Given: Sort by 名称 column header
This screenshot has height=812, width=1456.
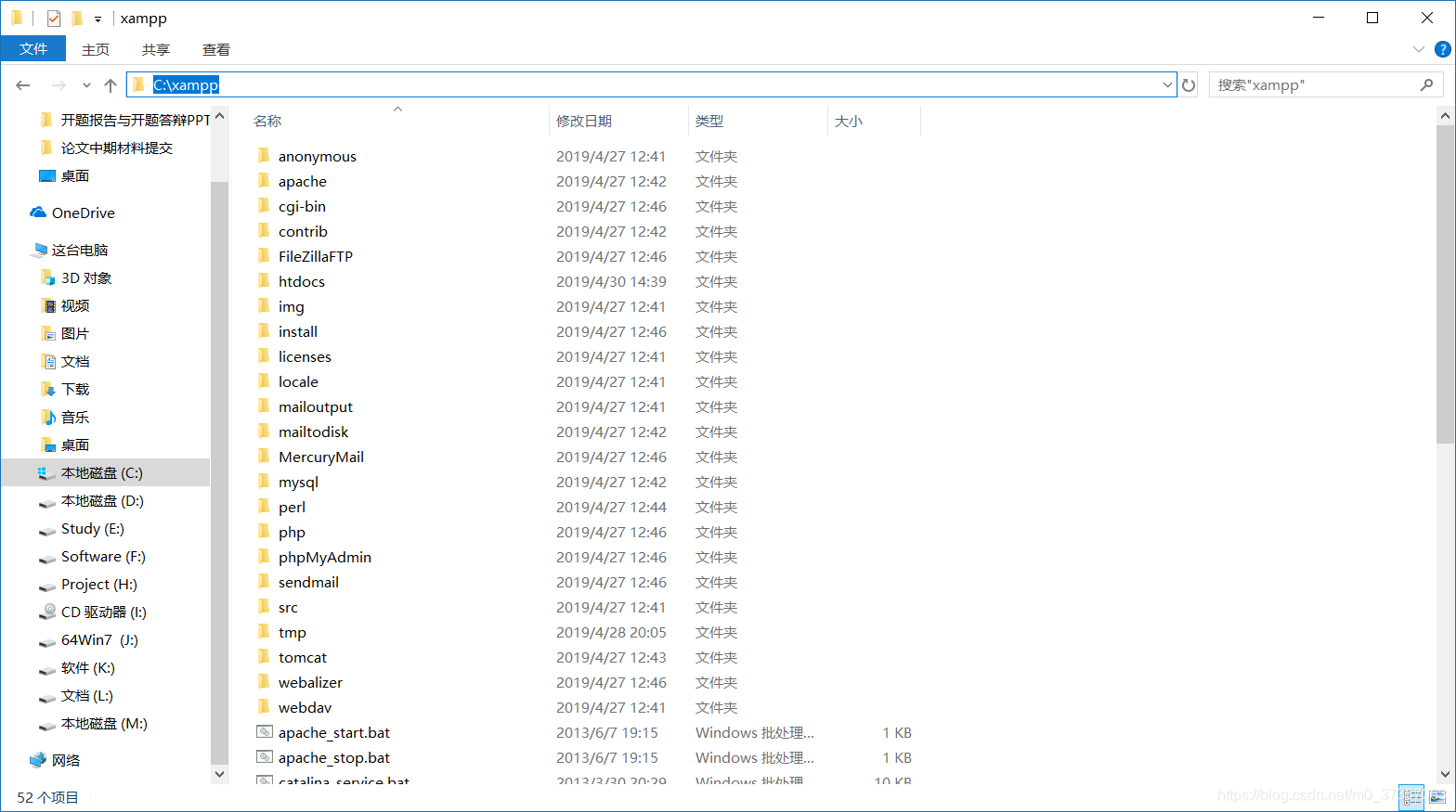Looking at the screenshot, I should [267, 121].
